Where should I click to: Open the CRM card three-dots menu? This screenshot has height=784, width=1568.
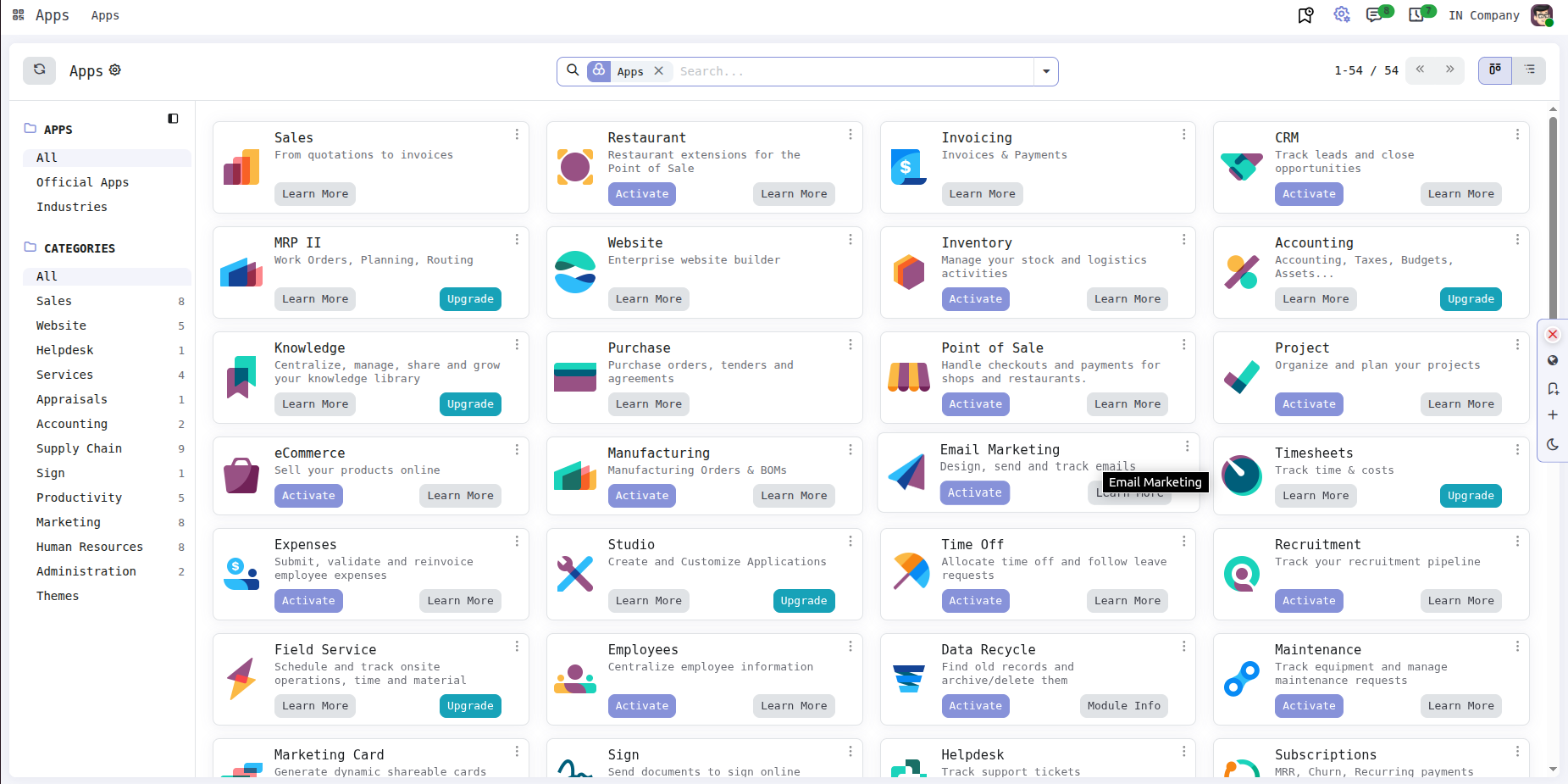pyautogui.click(x=1517, y=135)
